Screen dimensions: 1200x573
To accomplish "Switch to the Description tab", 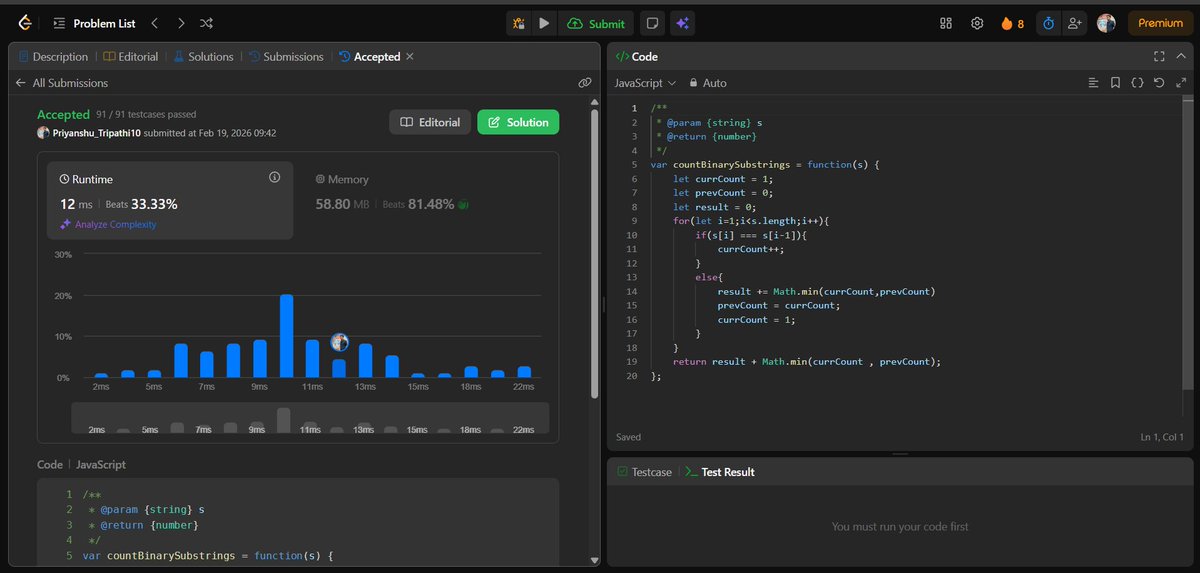I will [52, 57].
